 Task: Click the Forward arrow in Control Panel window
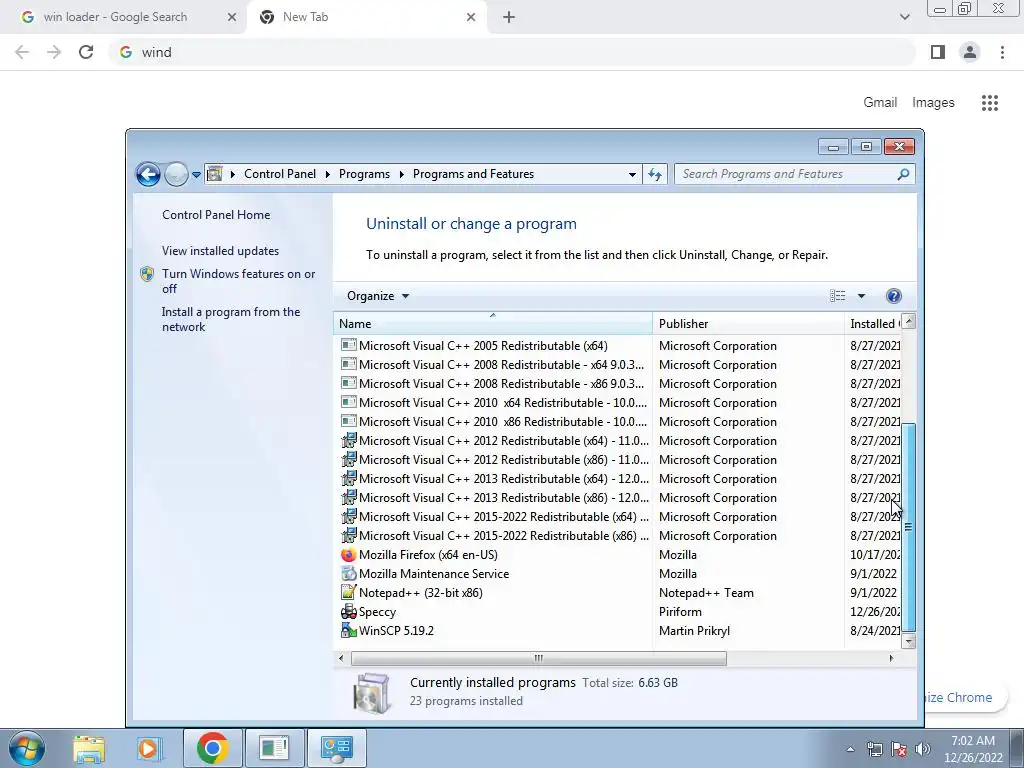[x=176, y=174]
